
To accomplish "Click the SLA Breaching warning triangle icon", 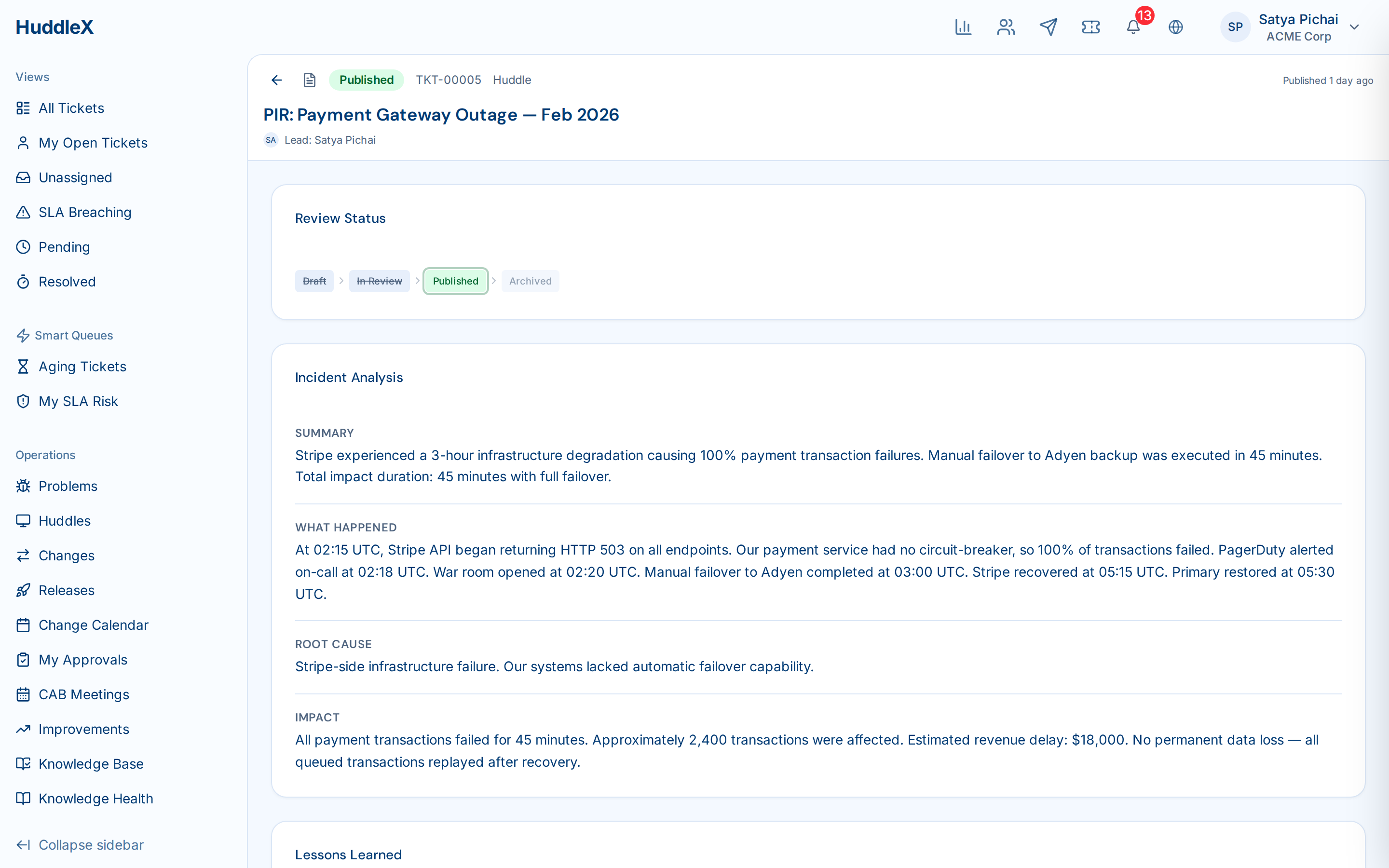I will 23,212.
